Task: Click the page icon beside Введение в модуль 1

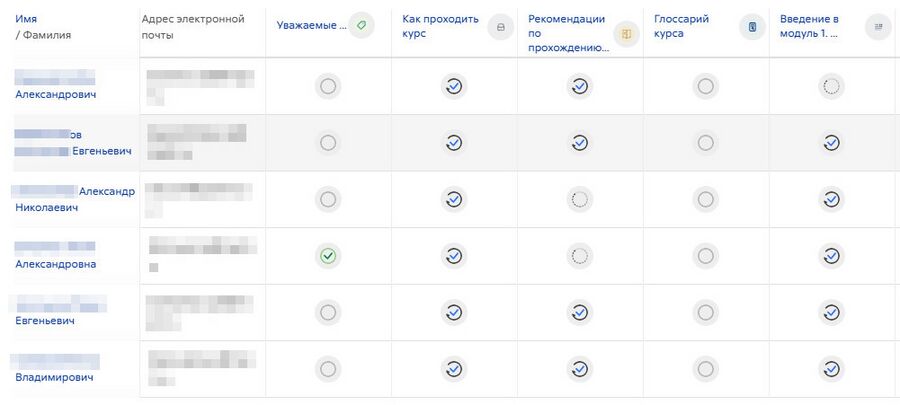Action: pos(878,26)
